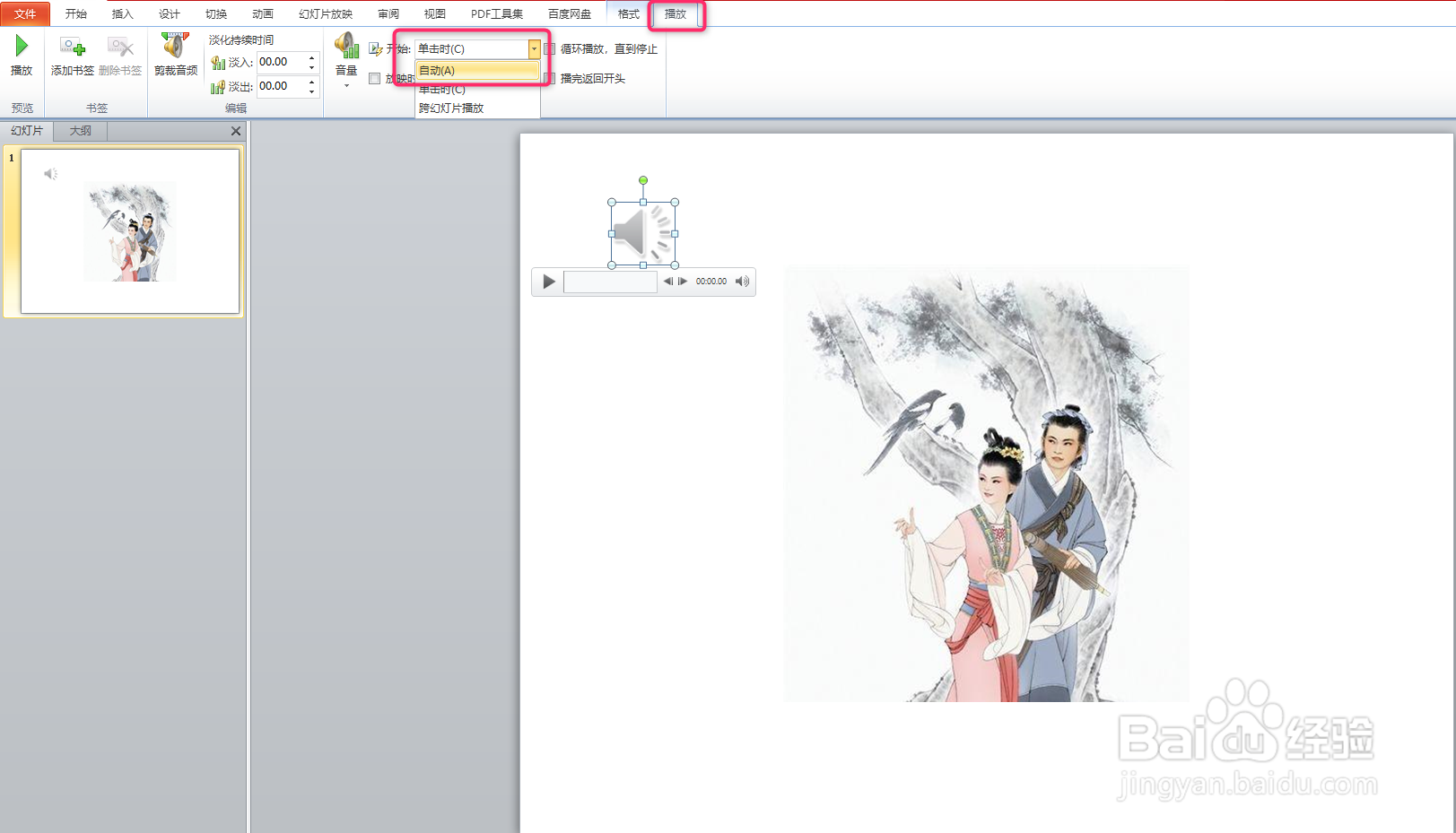The image size is (1456, 833).
Task: Switch to Slides (幻灯片) pane tab
Action: (x=27, y=131)
